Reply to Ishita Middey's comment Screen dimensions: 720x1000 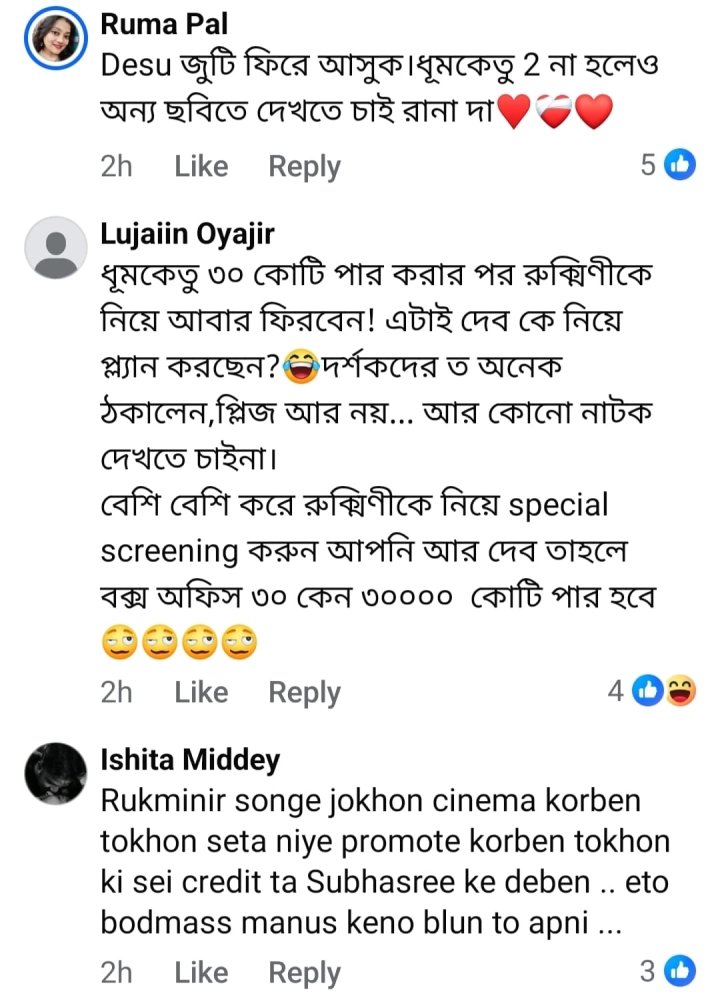[x=304, y=972]
